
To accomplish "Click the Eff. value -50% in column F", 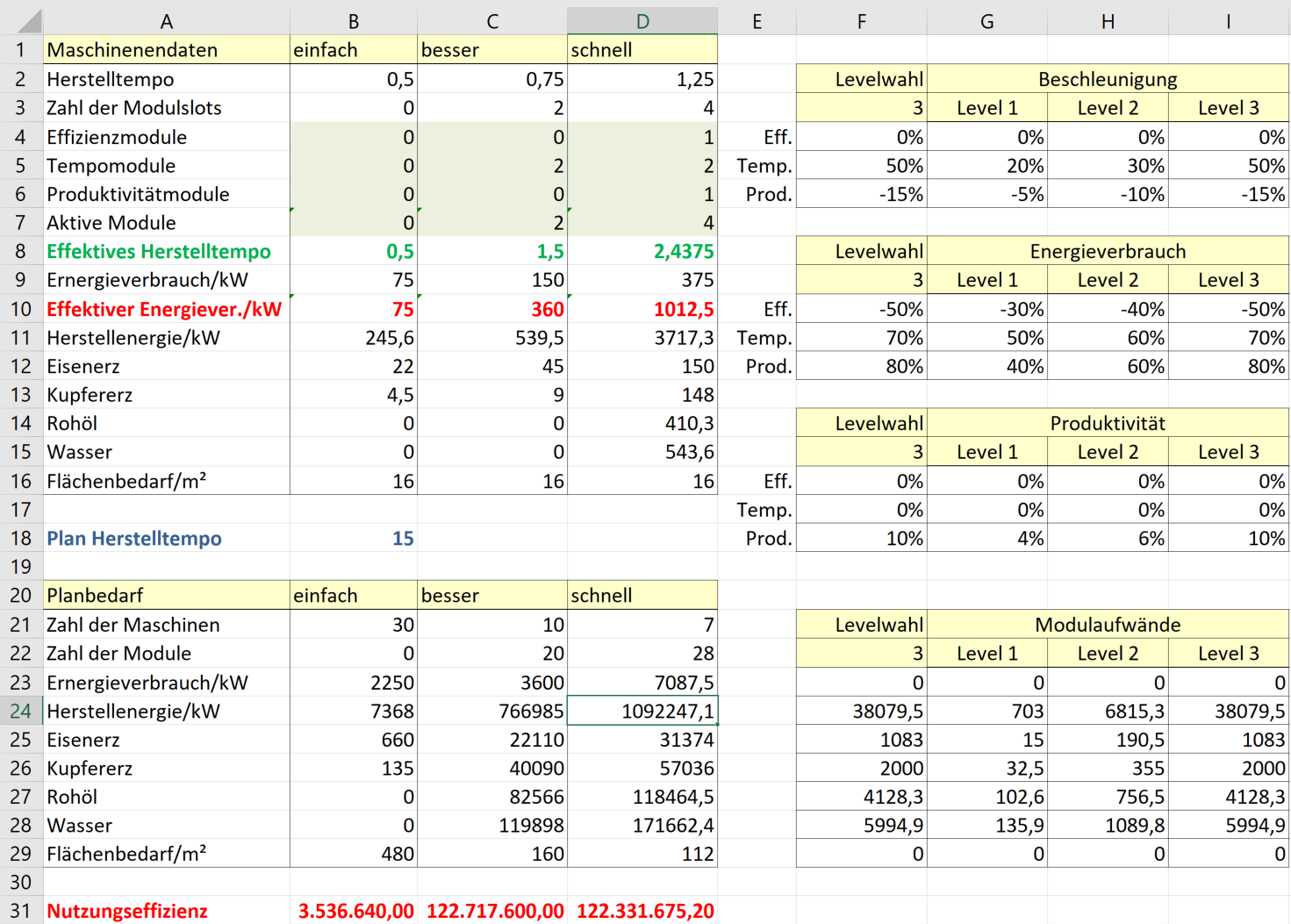I will 862,309.
